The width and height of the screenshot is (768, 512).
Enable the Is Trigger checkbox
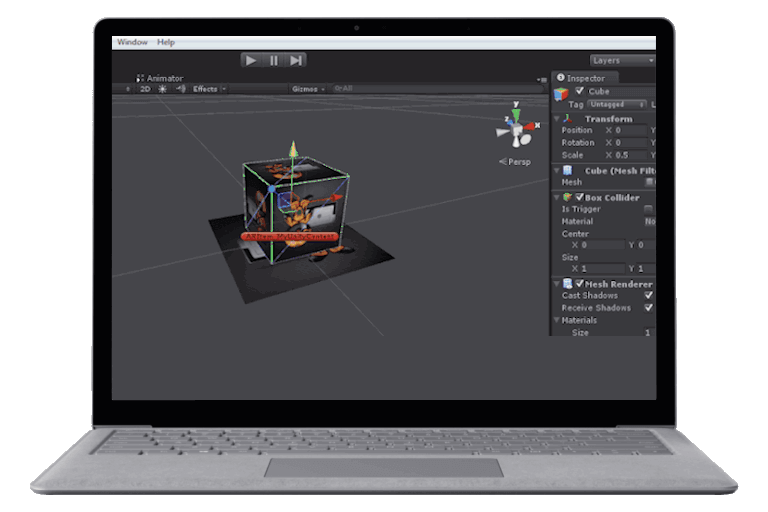[648, 209]
